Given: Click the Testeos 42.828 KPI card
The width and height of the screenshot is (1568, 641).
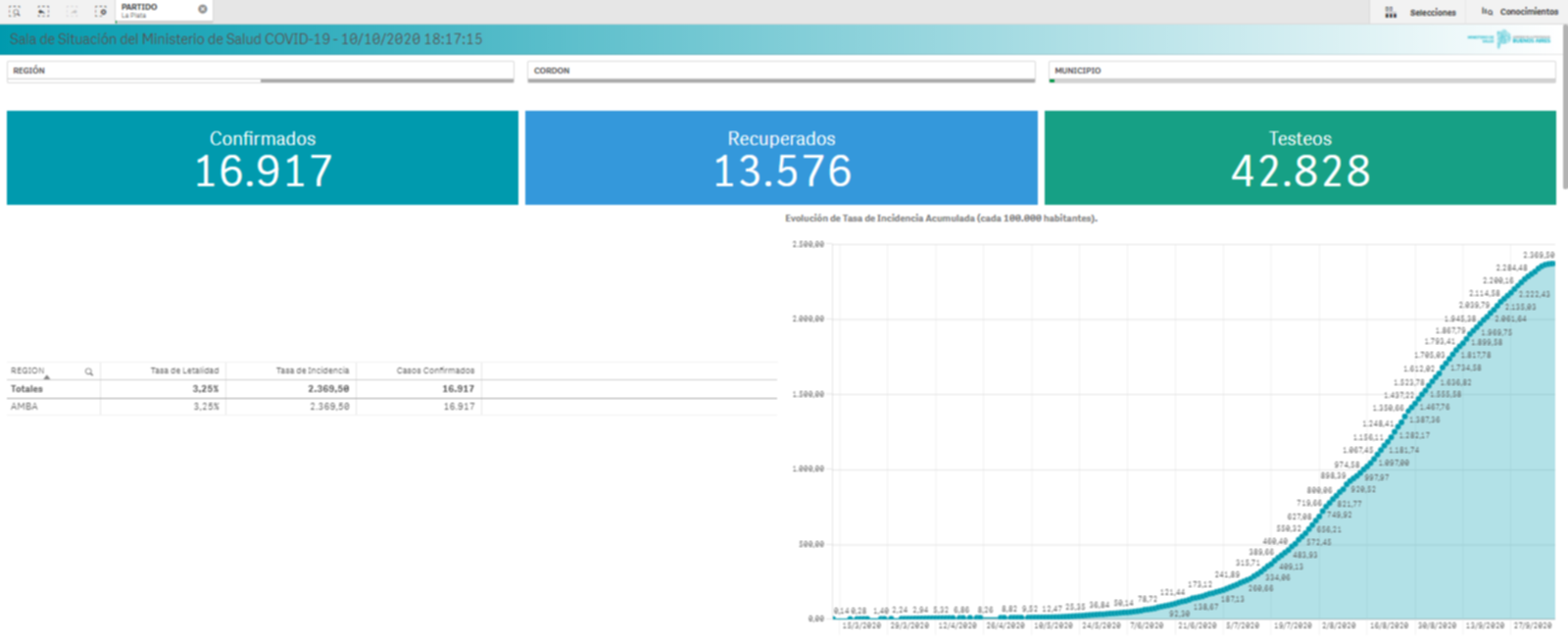Looking at the screenshot, I should point(1299,158).
